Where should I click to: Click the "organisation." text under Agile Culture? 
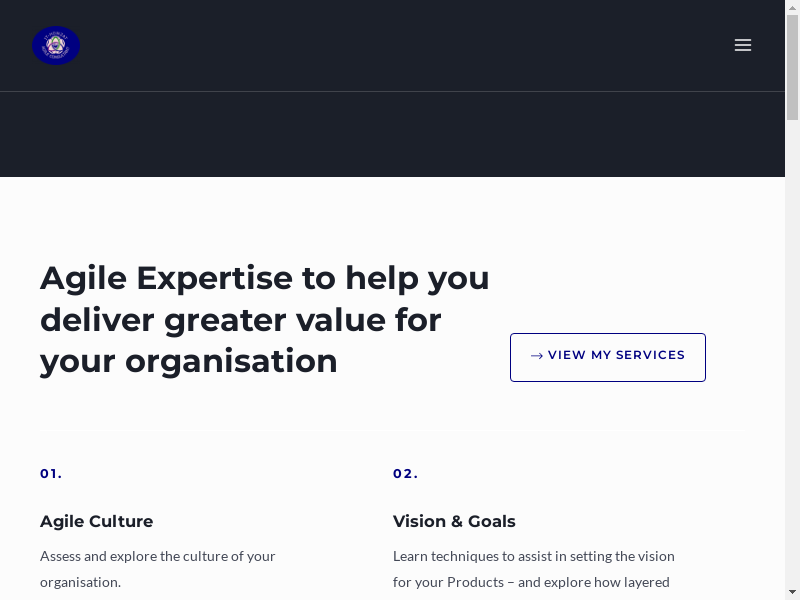pyautogui.click(x=80, y=582)
